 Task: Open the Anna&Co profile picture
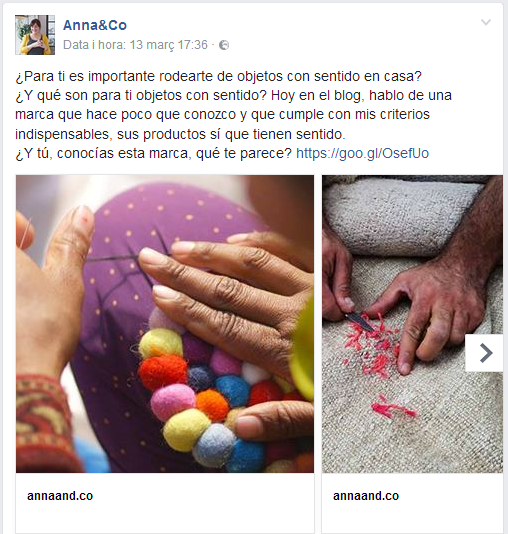coord(35,35)
